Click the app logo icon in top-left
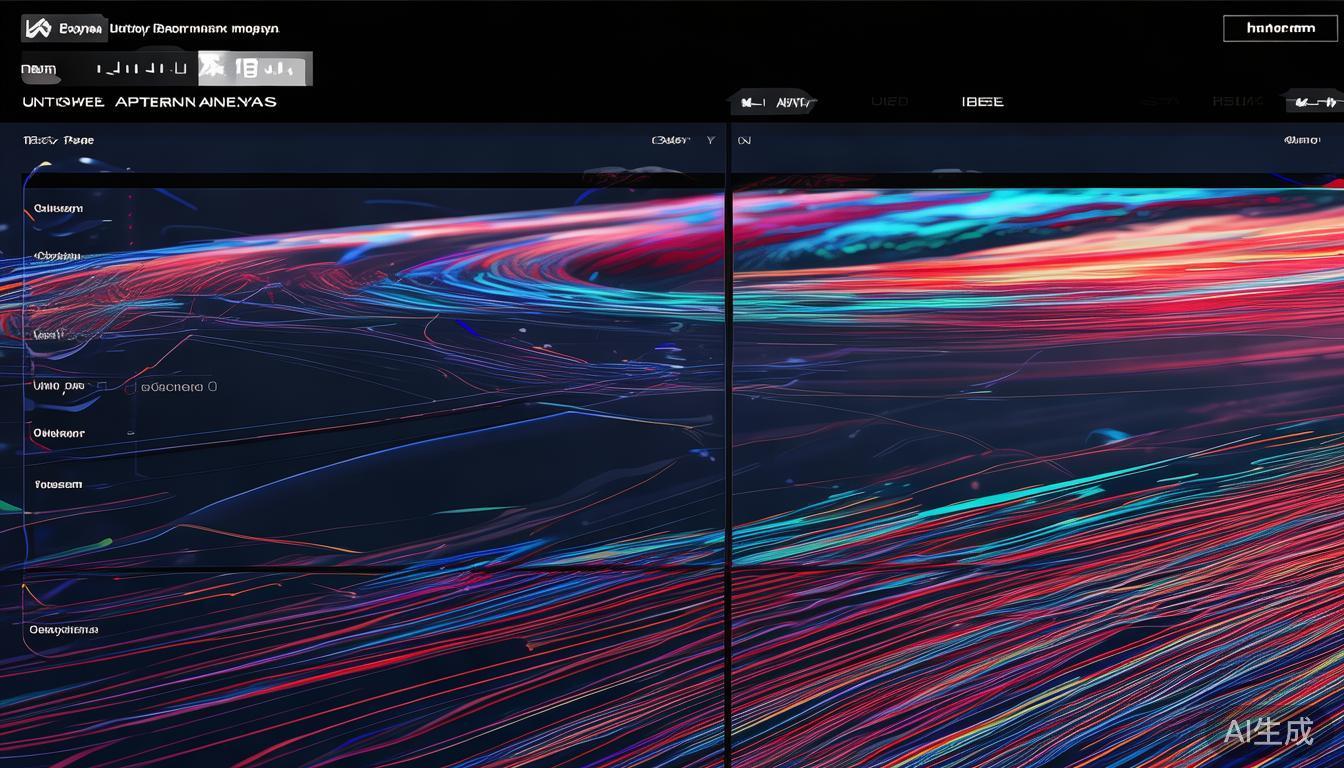The image size is (1344, 768). click(x=37, y=28)
